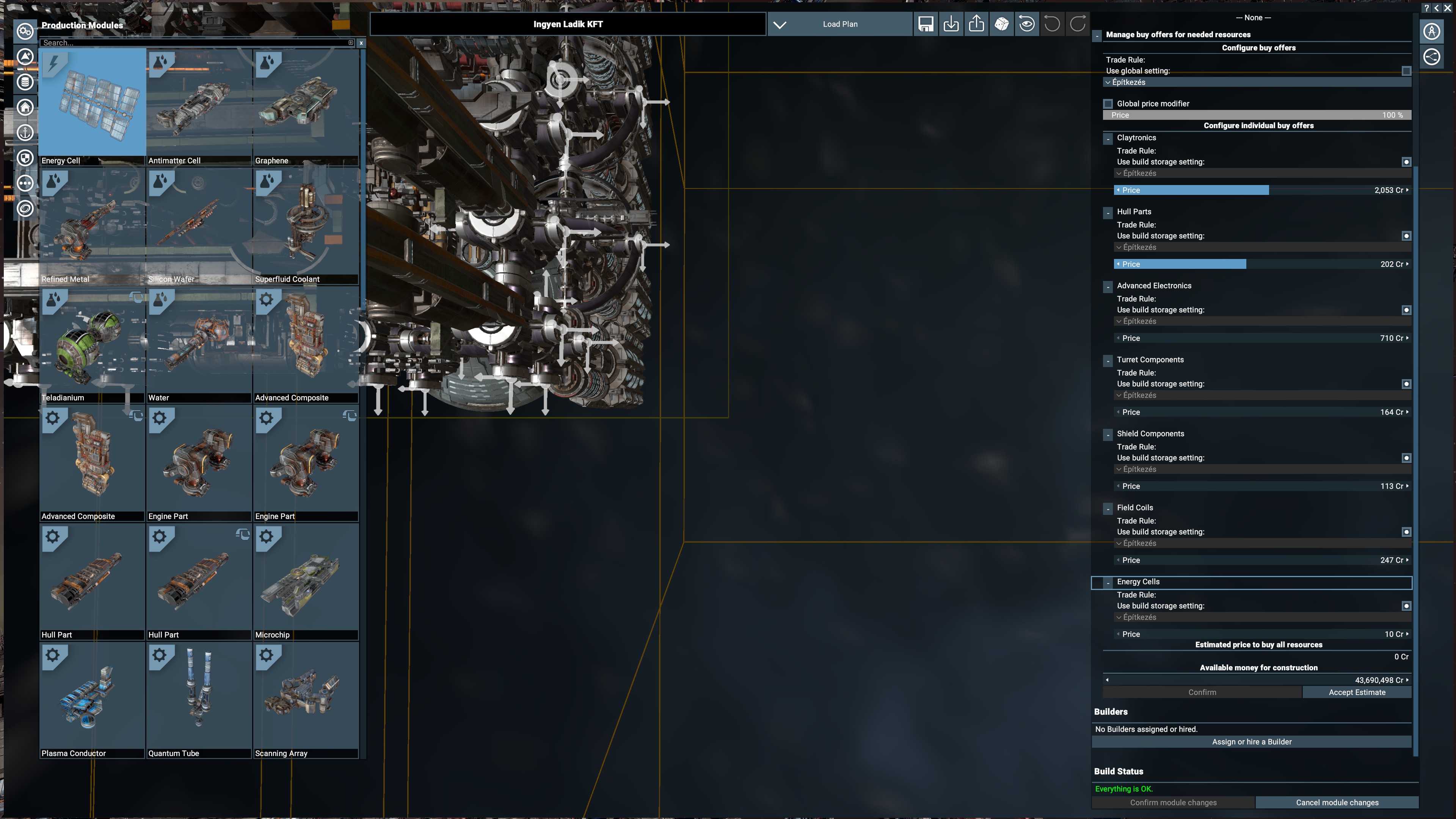Collapse the Manage buy offers section
The image size is (1456, 819).
(x=1097, y=36)
